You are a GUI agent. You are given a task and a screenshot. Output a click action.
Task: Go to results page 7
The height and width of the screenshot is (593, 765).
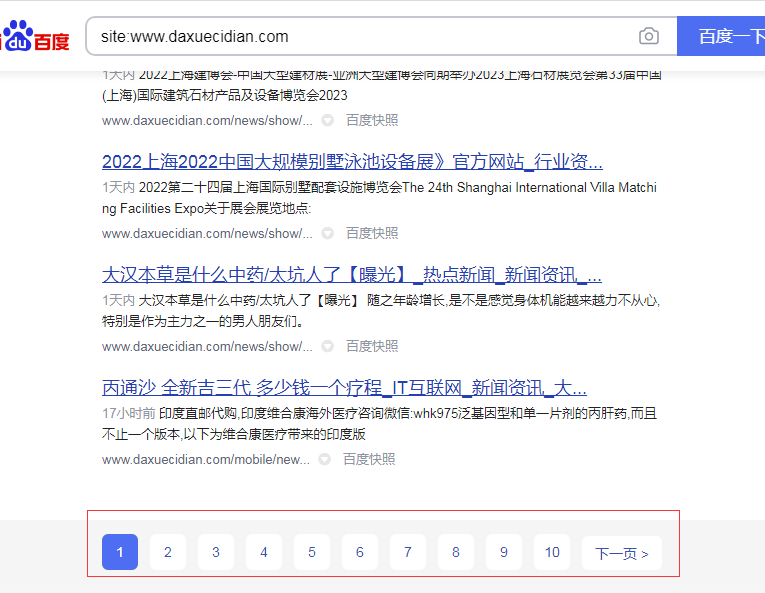click(408, 552)
